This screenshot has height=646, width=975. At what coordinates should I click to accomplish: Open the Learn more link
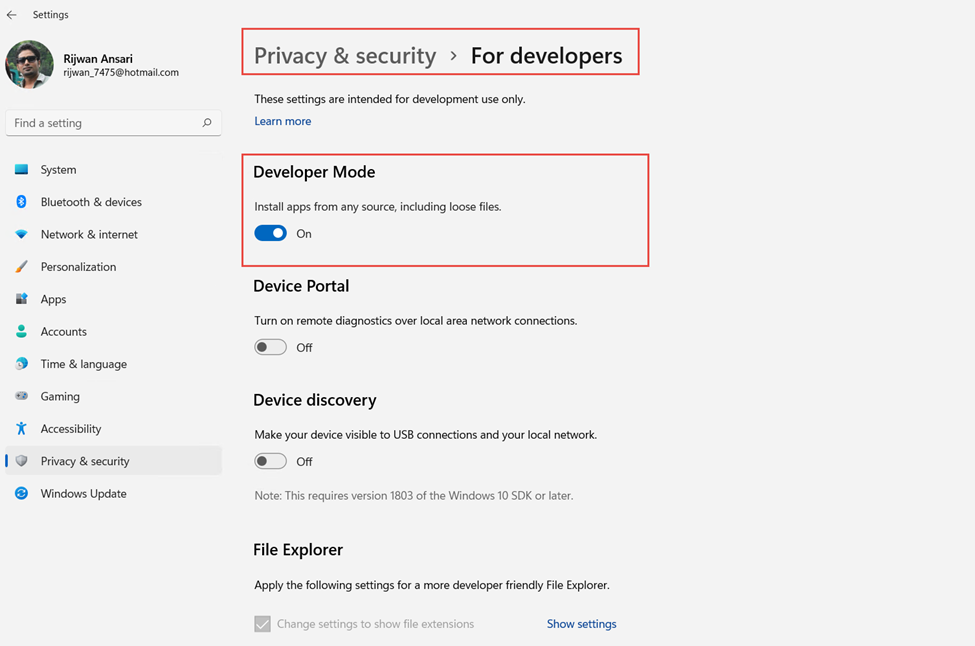[282, 120]
